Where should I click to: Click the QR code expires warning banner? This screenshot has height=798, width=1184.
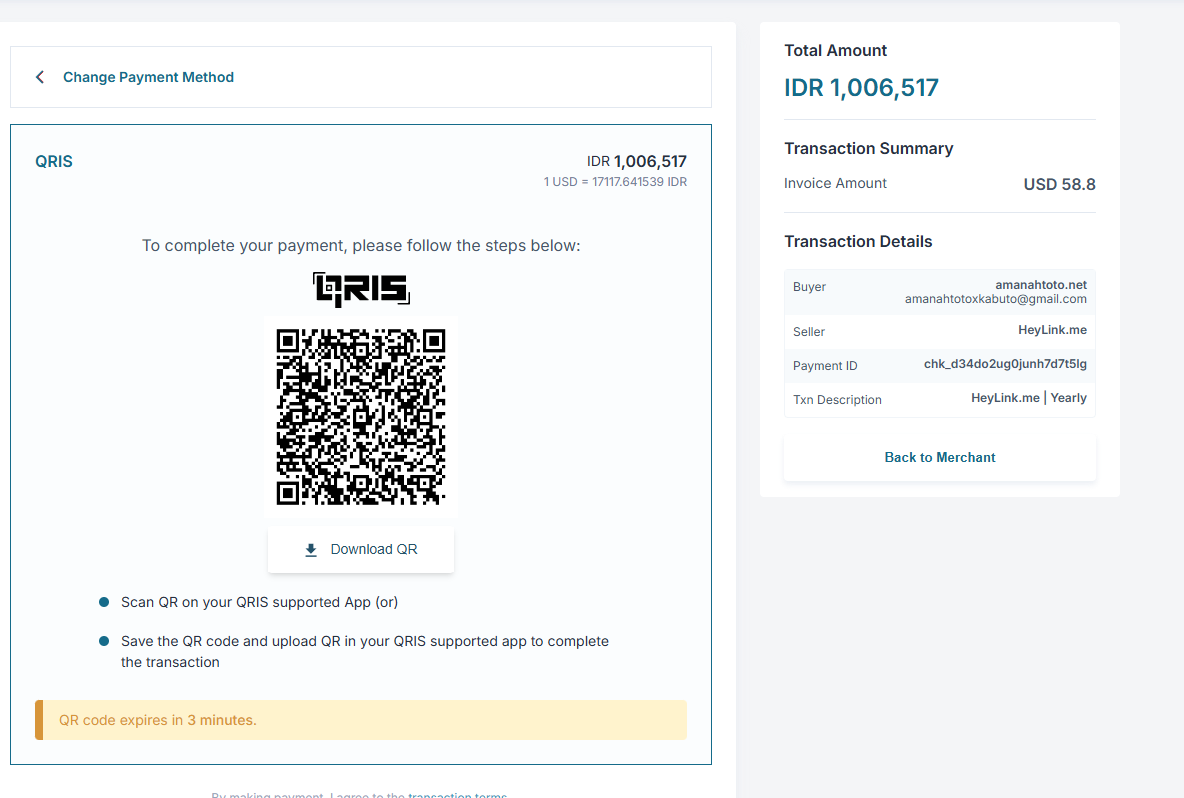(x=361, y=720)
